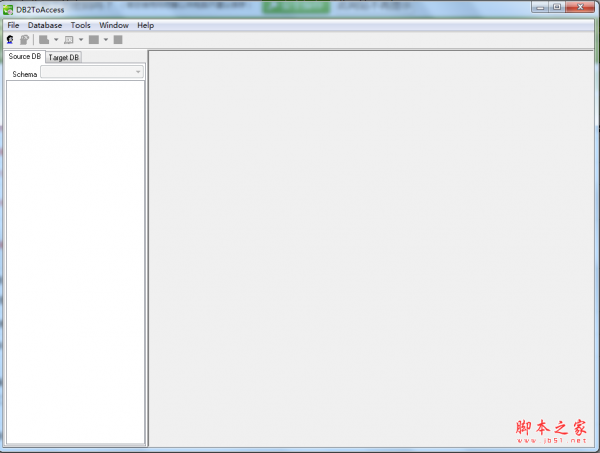Minimize the DB2ToAccess window
Screen dimensions: 600x453
[x=540, y=7]
